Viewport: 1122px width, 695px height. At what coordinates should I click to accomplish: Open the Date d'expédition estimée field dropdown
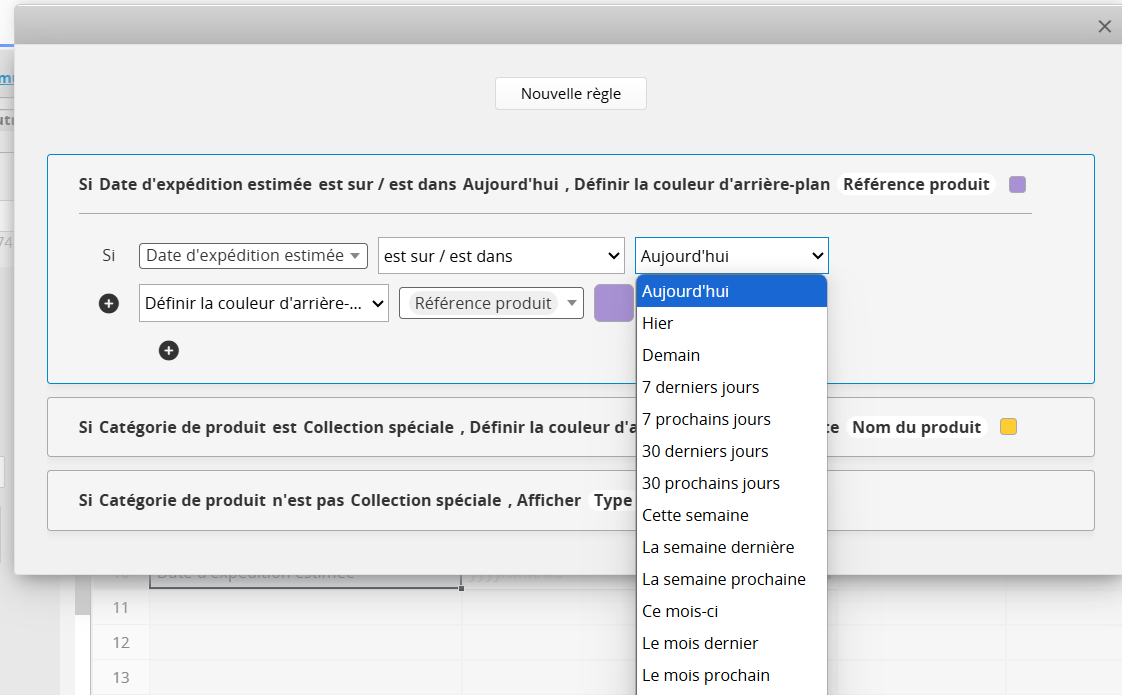(253, 256)
